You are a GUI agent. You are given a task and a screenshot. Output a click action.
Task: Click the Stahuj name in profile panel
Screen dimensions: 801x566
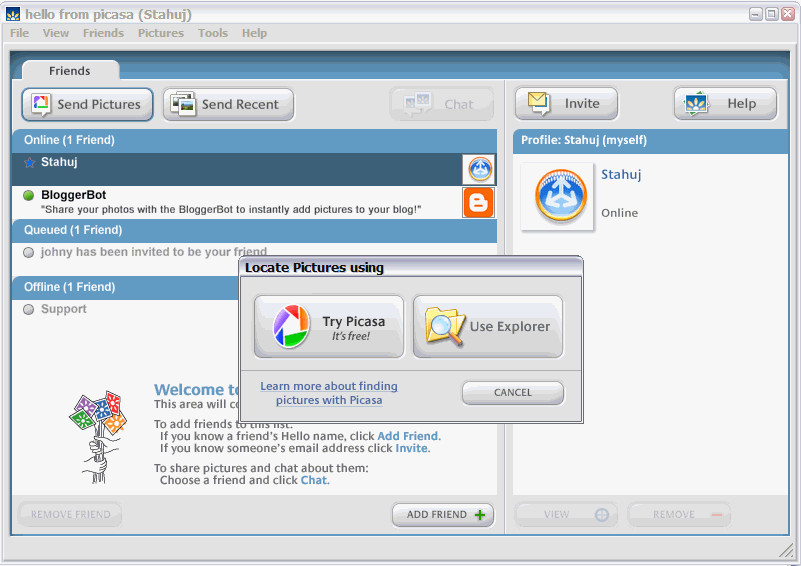point(621,175)
